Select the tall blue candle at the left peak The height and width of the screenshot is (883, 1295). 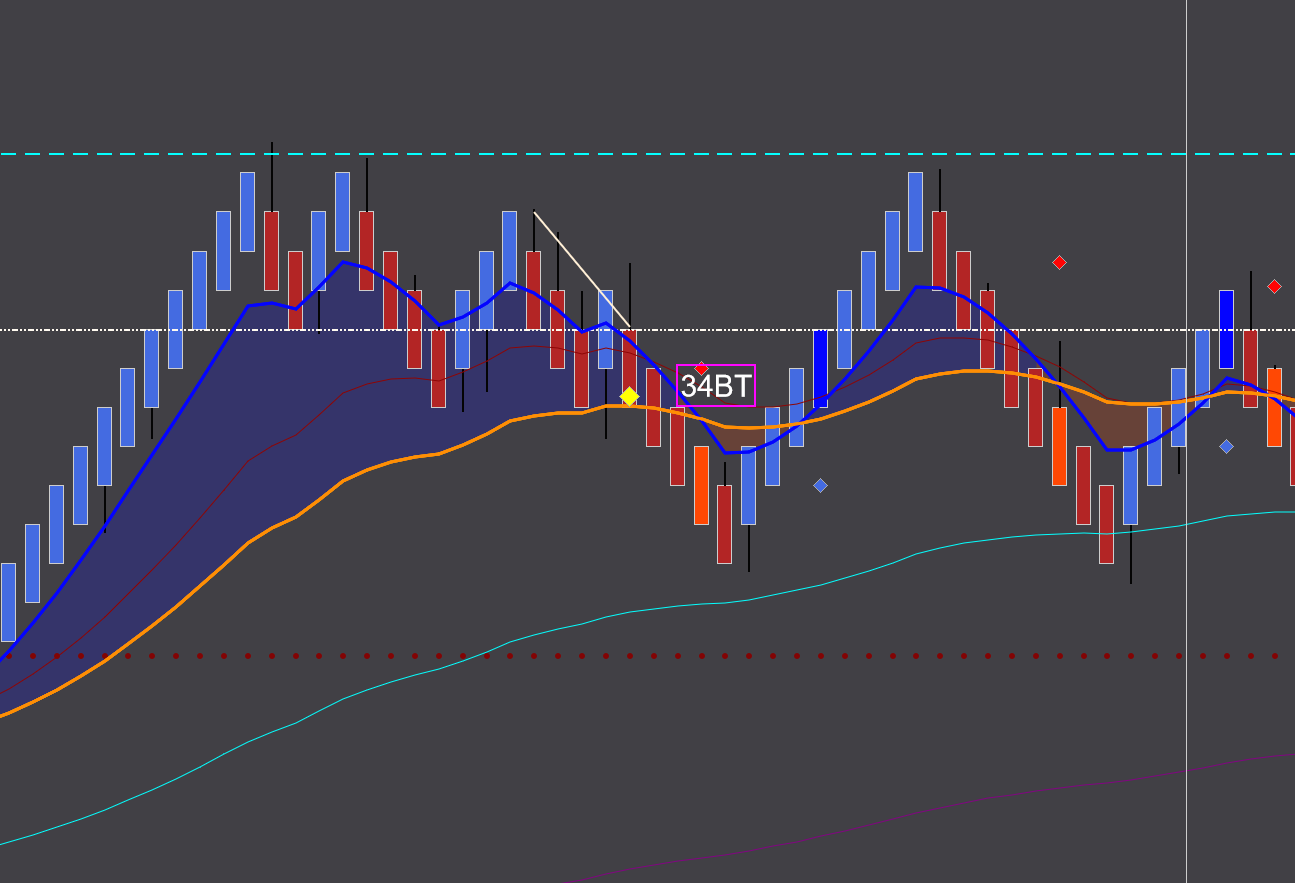pyautogui.click(x=247, y=210)
